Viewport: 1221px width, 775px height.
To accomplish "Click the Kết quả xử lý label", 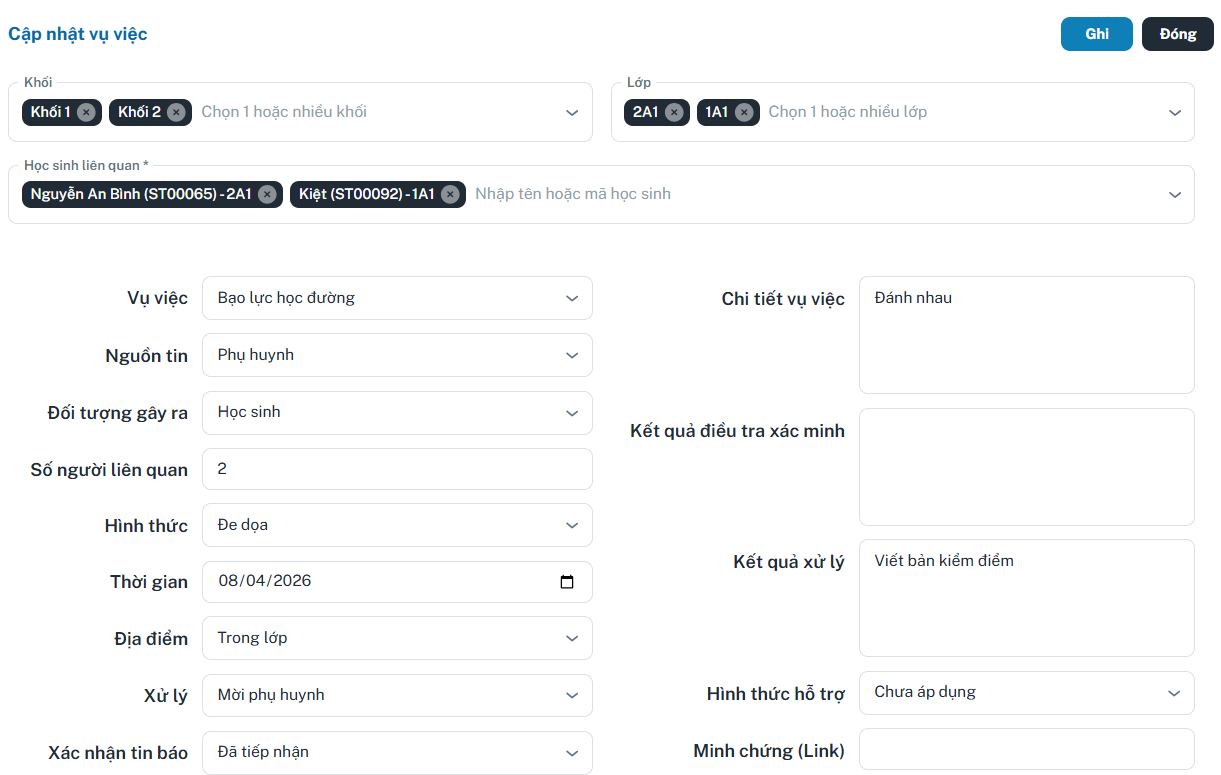I will pos(789,562).
